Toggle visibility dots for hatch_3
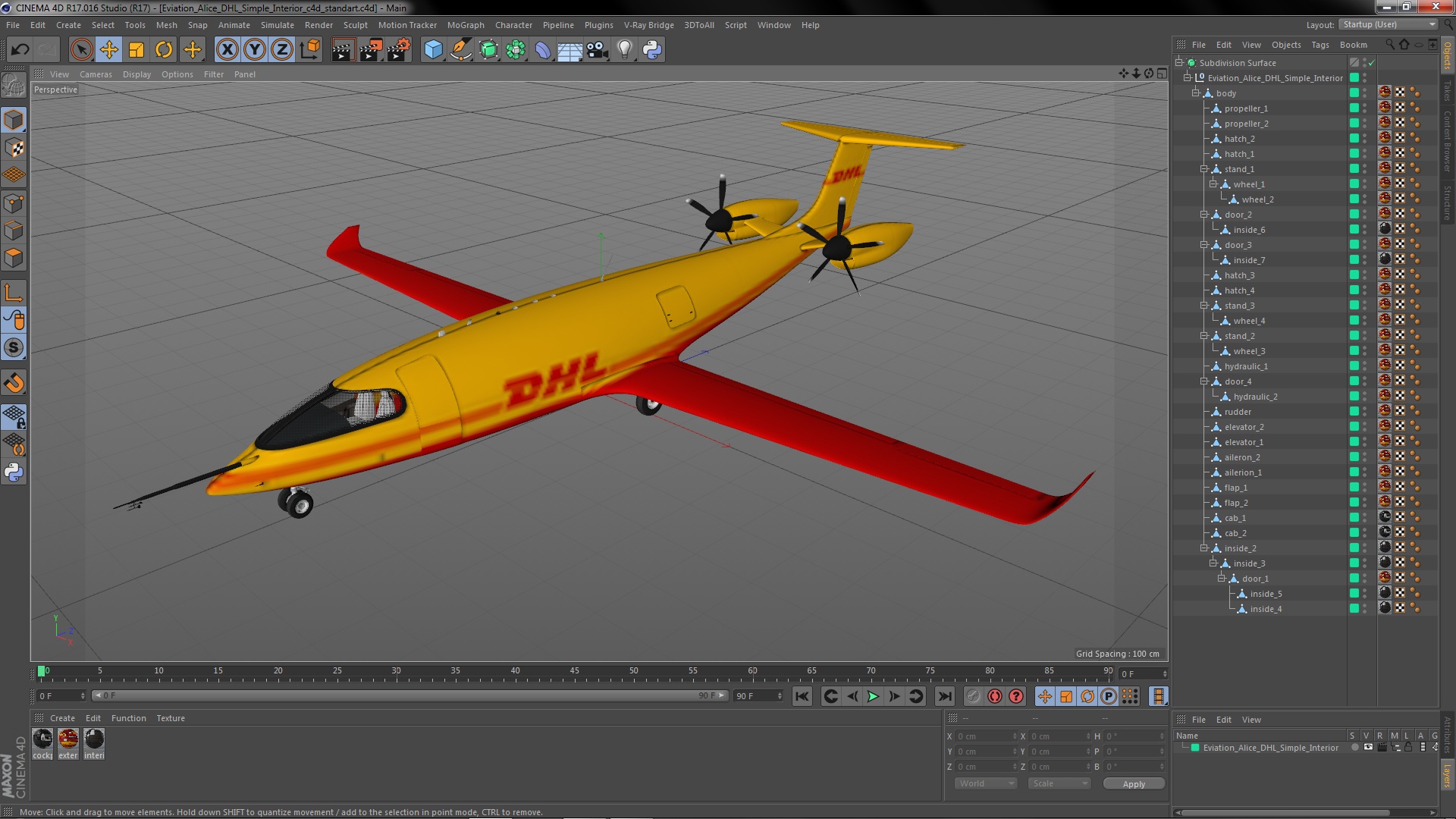The height and width of the screenshot is (819, 1456). pyautogui.click(x=1365, y=275)
